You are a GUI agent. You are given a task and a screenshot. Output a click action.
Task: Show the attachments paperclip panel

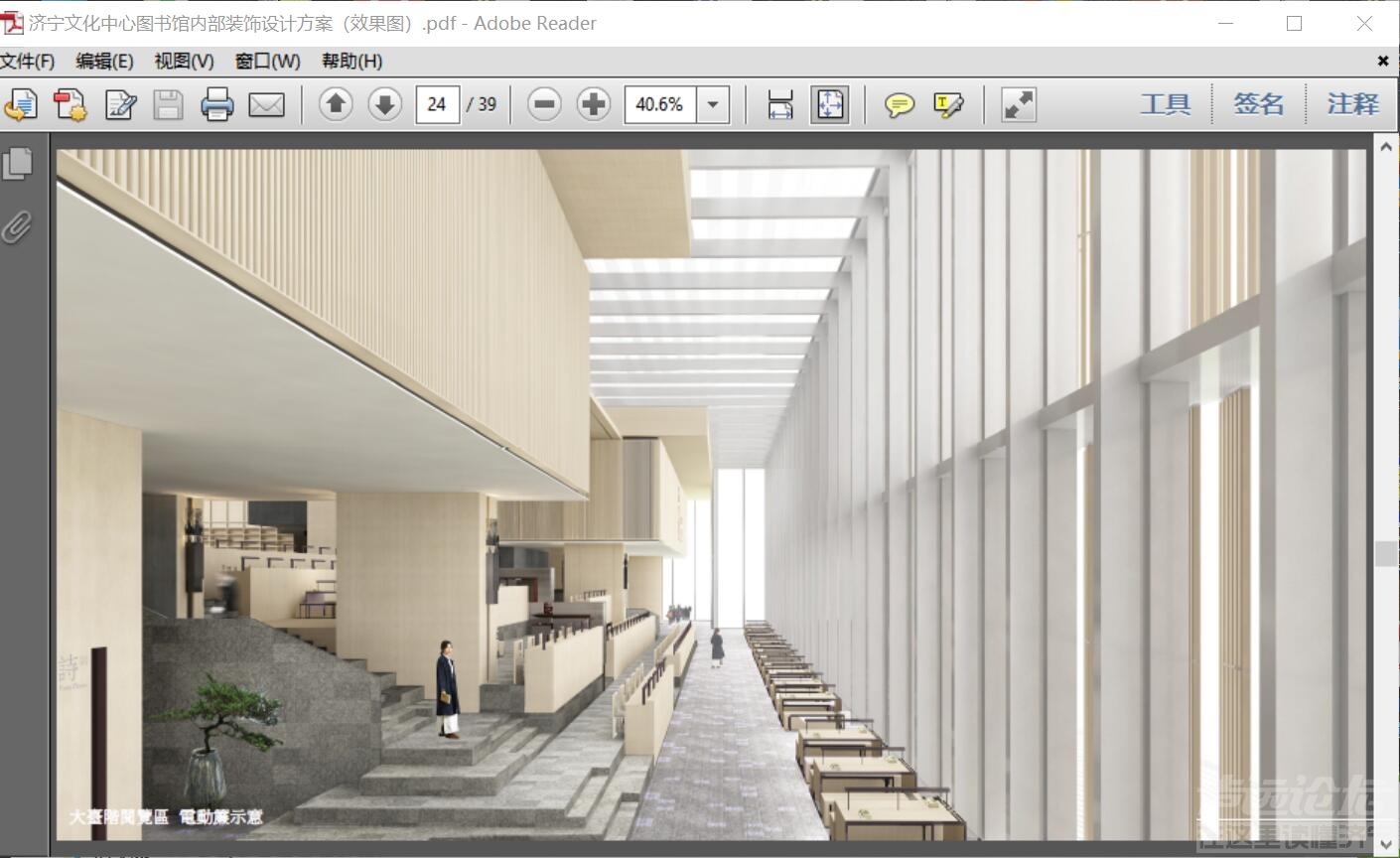pos(17,227)
